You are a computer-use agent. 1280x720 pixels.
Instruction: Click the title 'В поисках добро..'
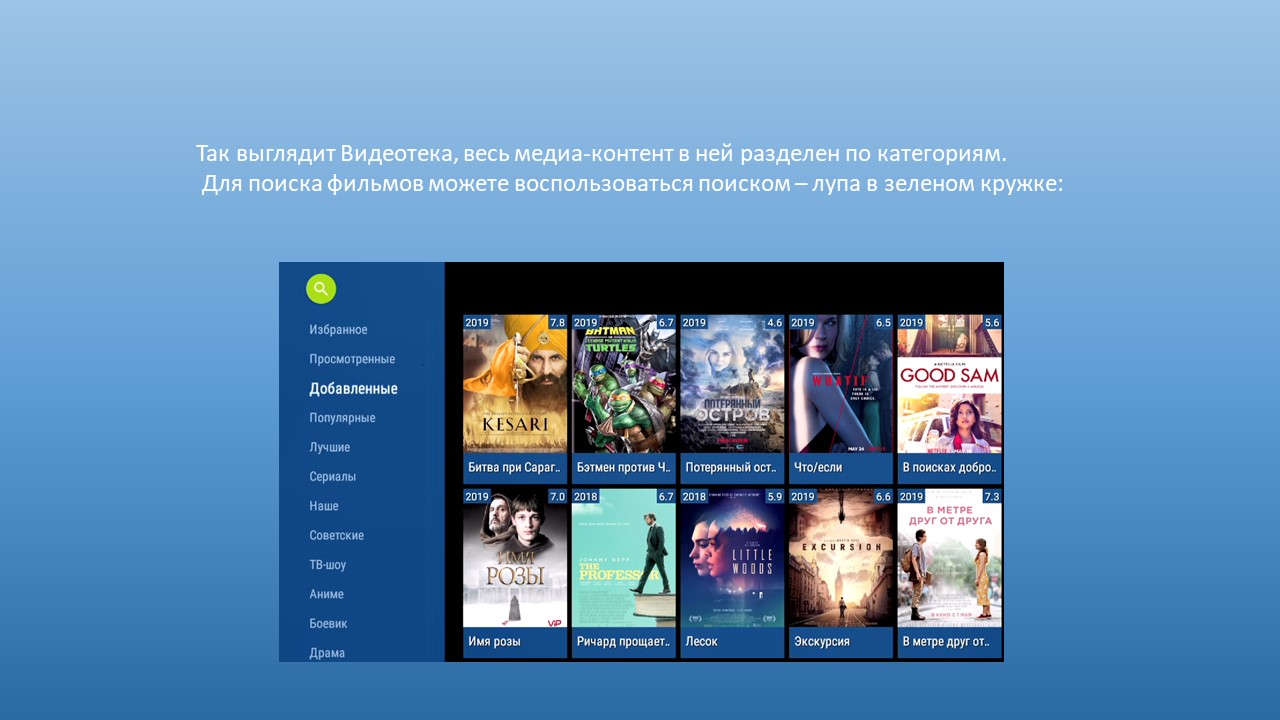(949, 468)
